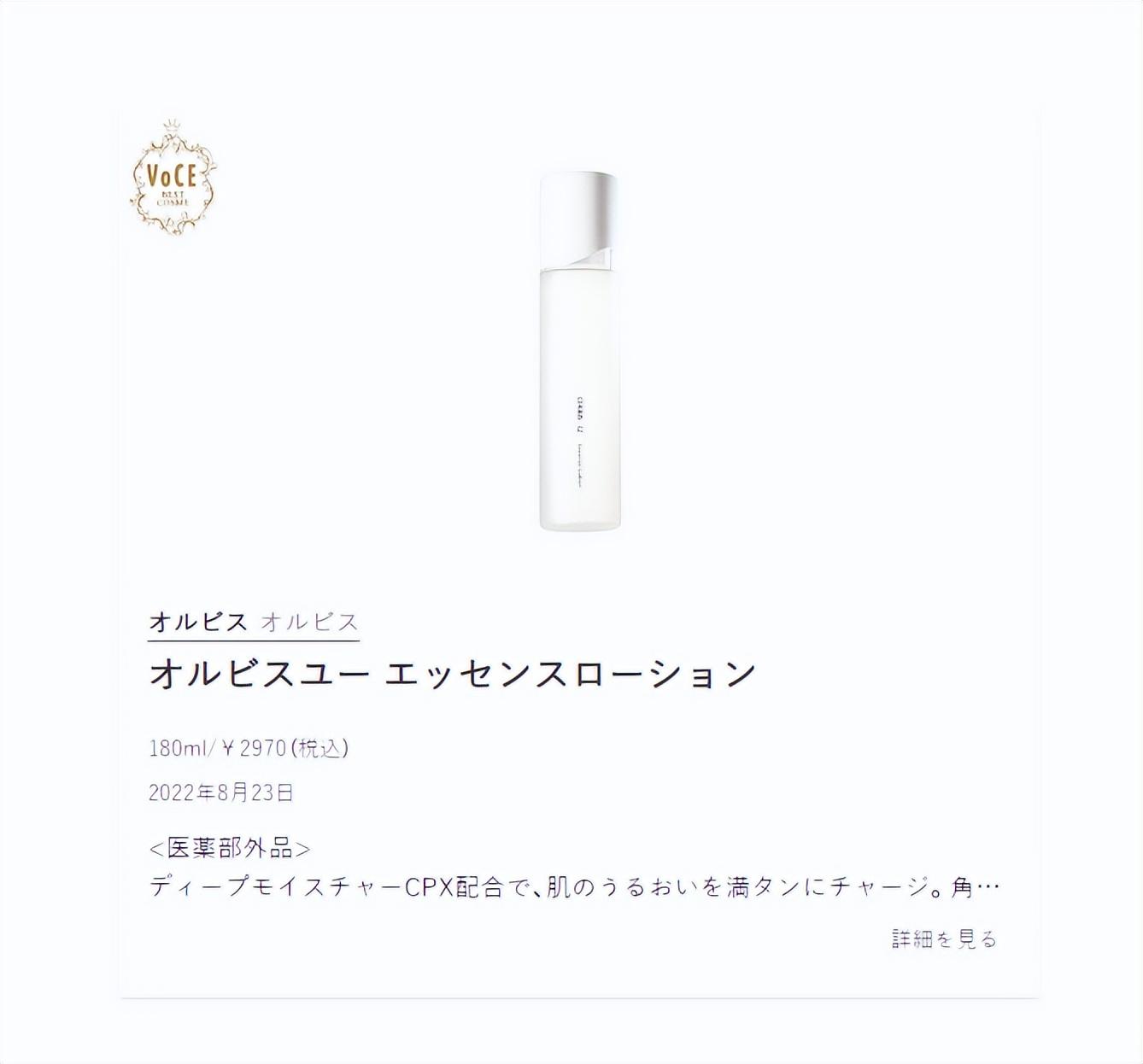Open the 詳細を見る details link
The width and height of the screenshot is (1143, 1064).
(945, 939)
